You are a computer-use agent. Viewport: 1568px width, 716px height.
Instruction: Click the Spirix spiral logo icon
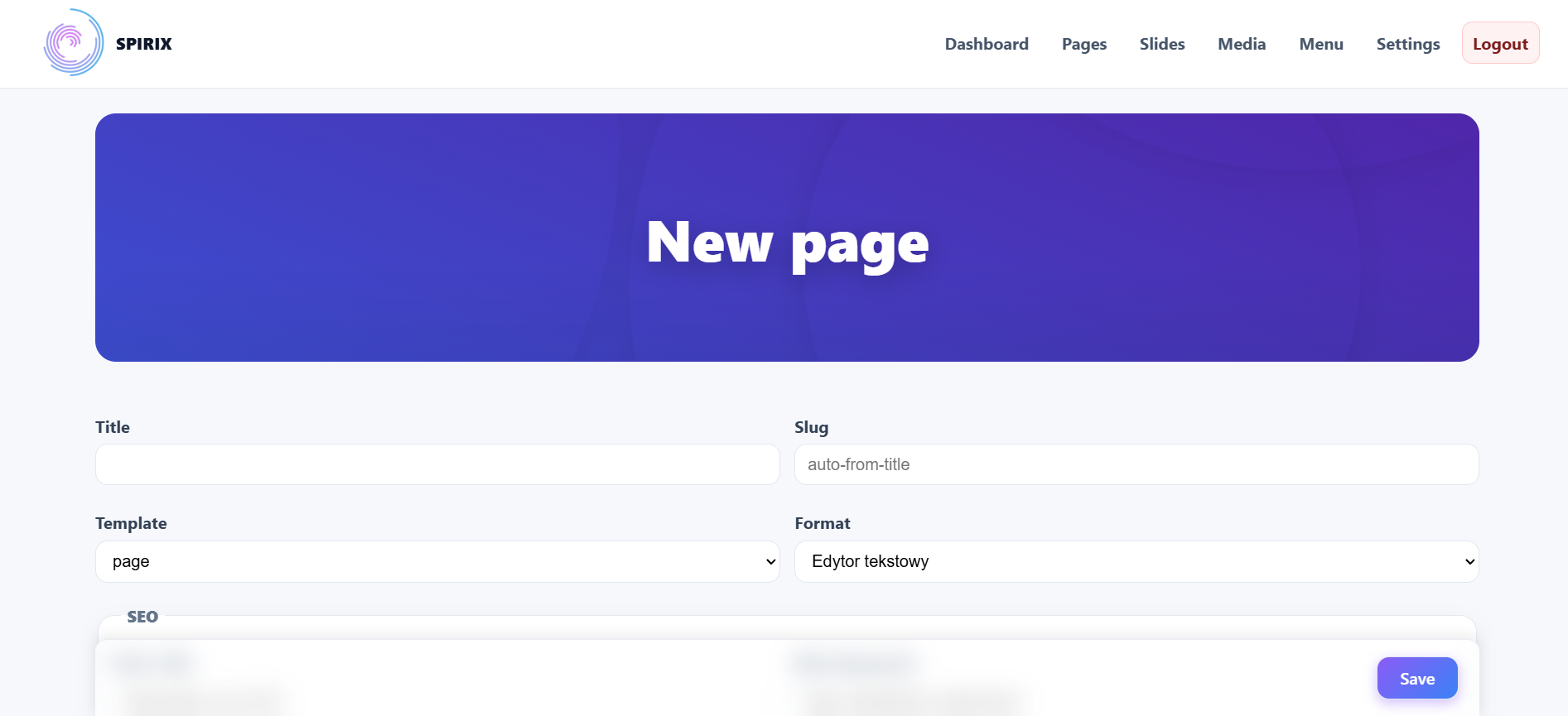pos(73,43)
